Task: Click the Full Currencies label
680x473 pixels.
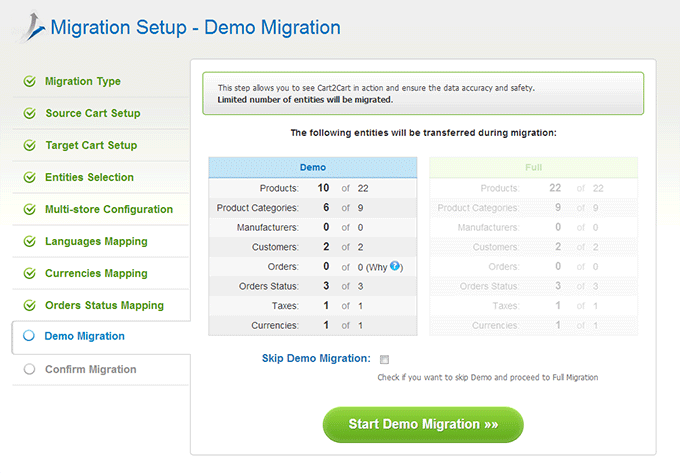Action: (495, 326)
